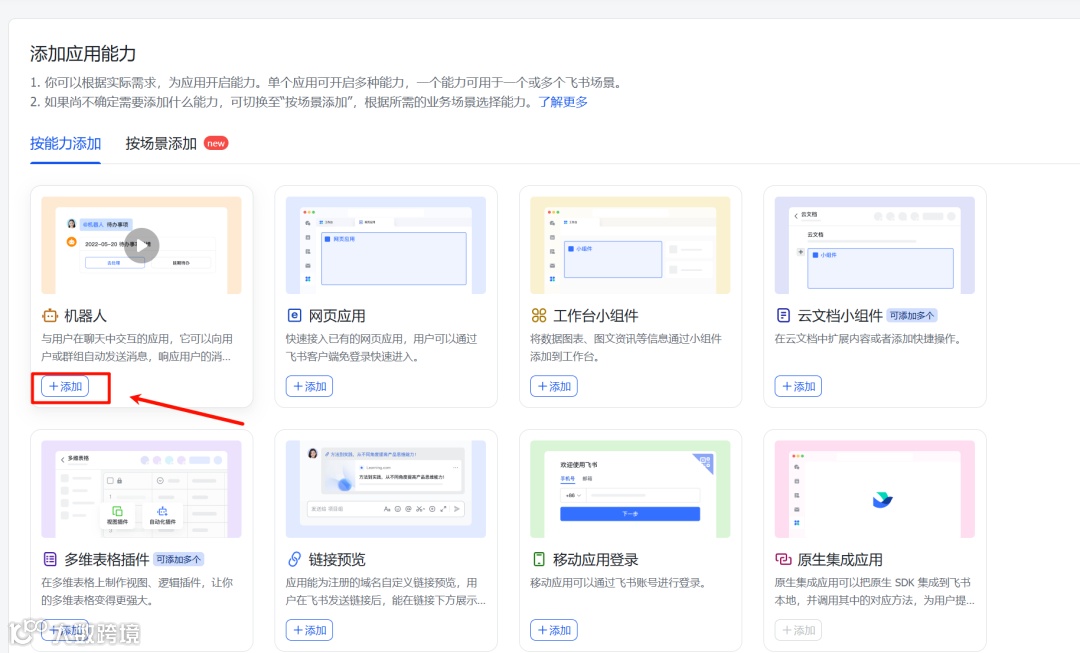The width and height of the screenshot is (1080, 653).
Task: Switch to the 按场景添加 tab
Action: (x=161, y=143)
